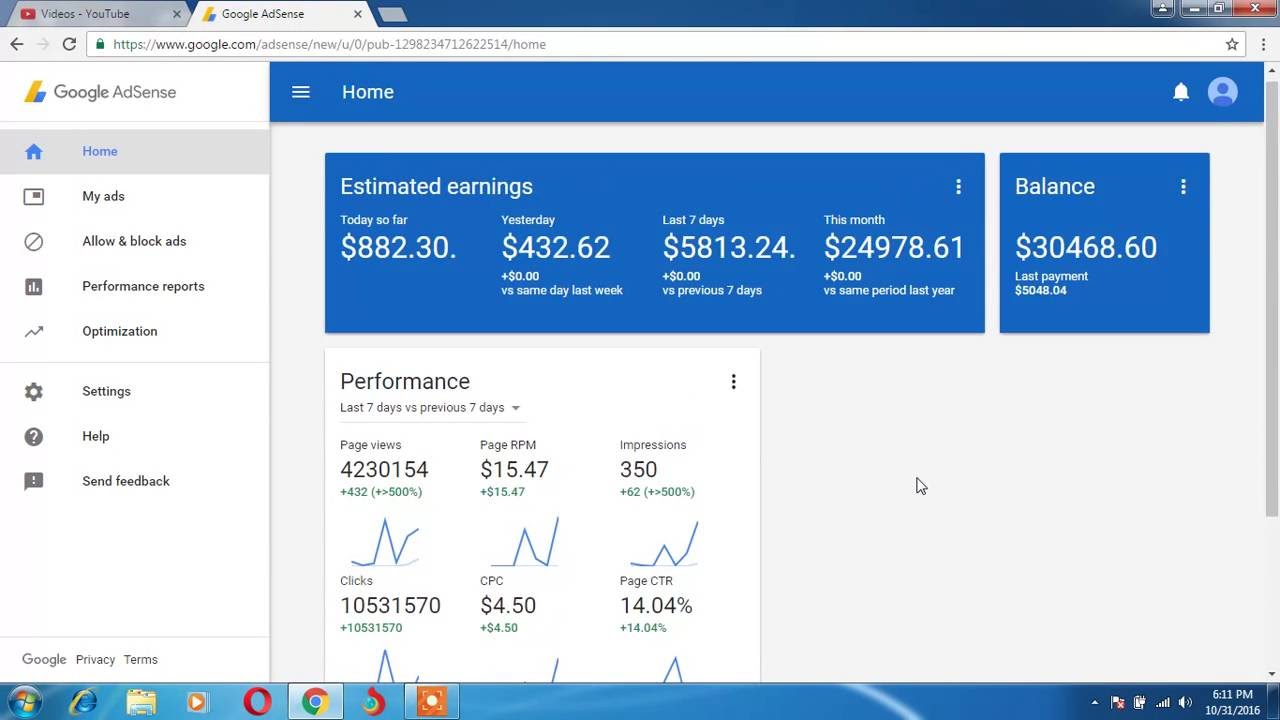Open the Balance card overflow menu
The image size is (1280, 720).
click(1183, 186)
